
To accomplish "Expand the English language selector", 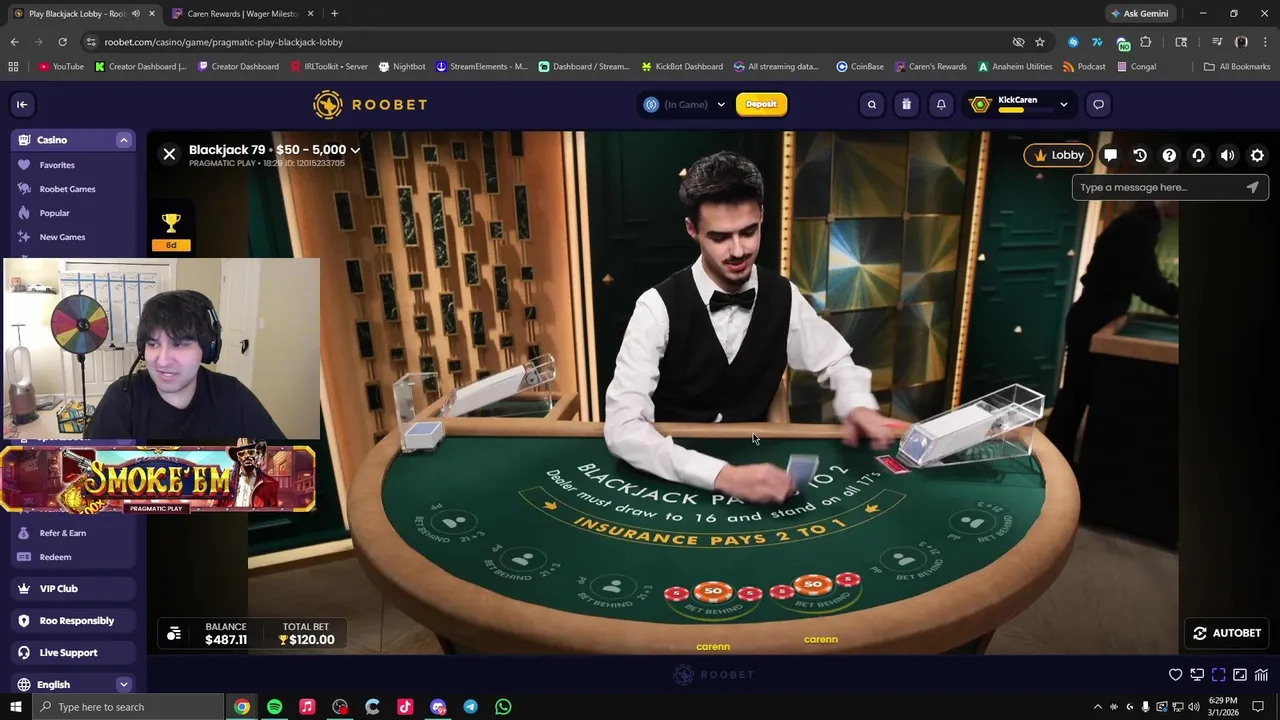I will pos(124,685).
